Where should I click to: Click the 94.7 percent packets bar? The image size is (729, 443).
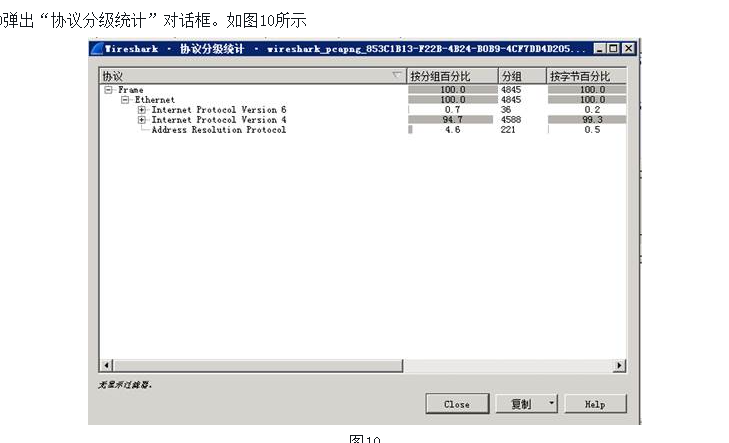point(451,120)
